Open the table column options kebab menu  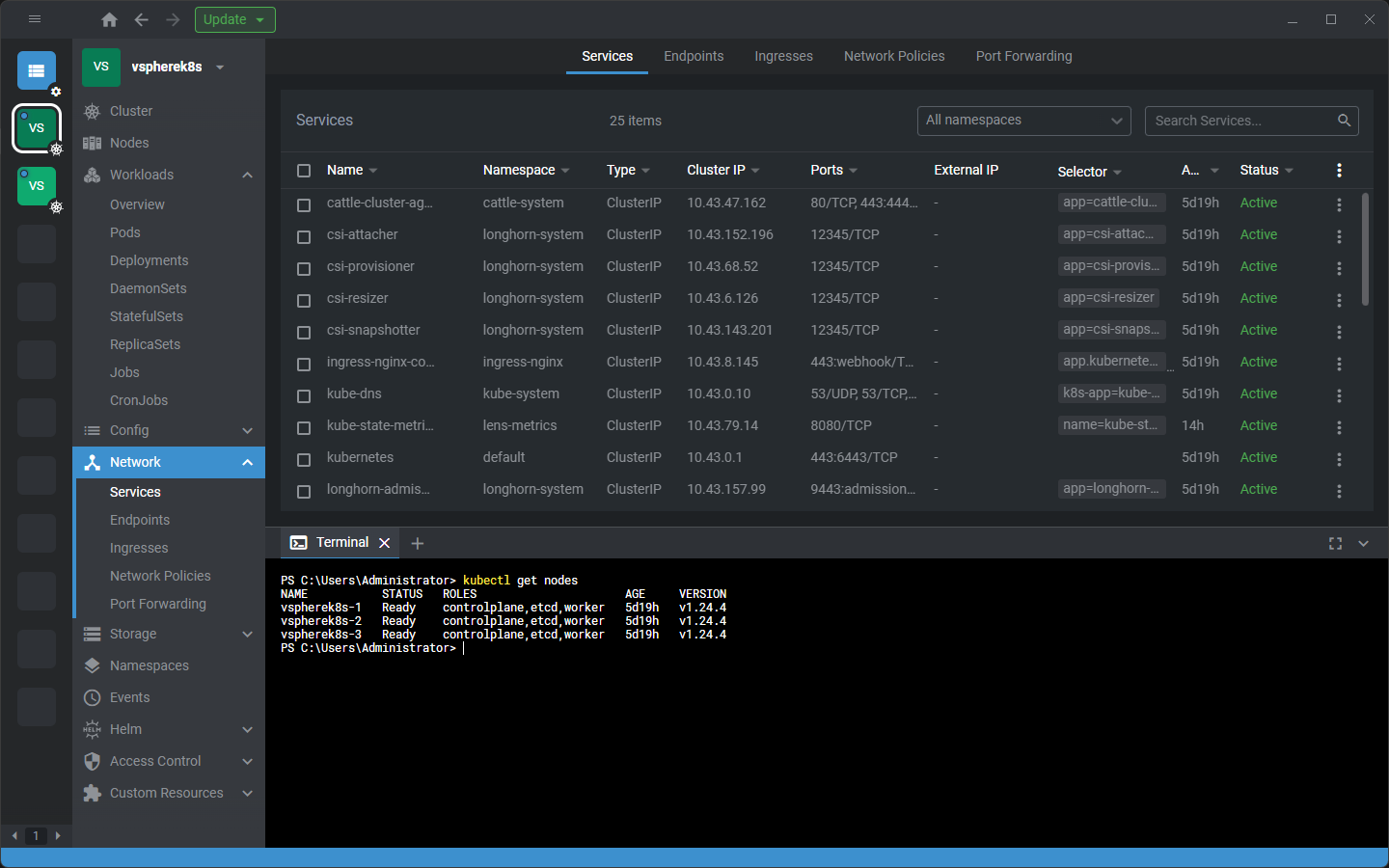1339,170
